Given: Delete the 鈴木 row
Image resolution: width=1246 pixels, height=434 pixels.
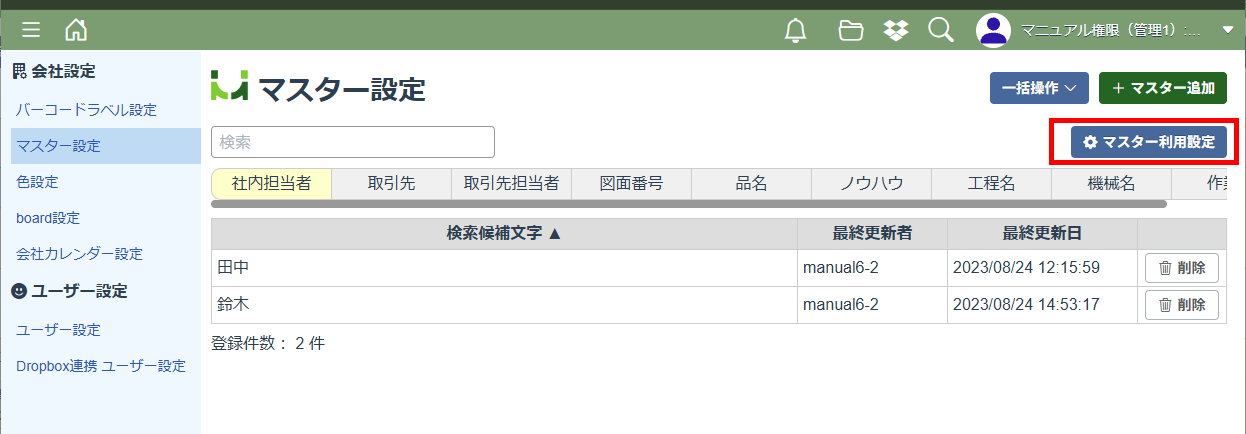Looking at the screenshot, I should point(1182,304).
